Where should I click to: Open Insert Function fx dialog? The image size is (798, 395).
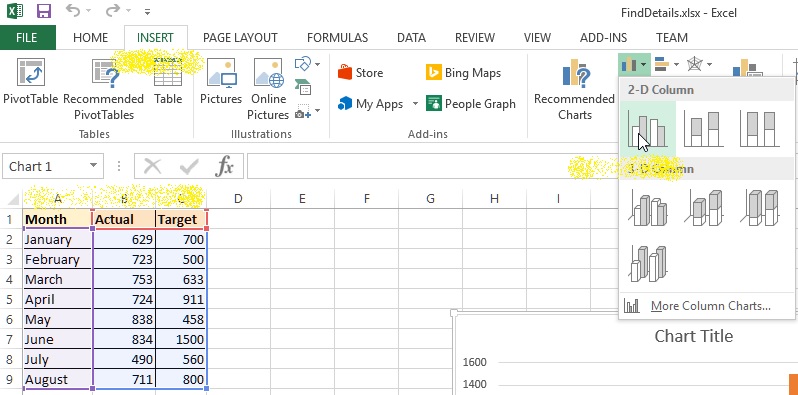click(x=224, y=166)
